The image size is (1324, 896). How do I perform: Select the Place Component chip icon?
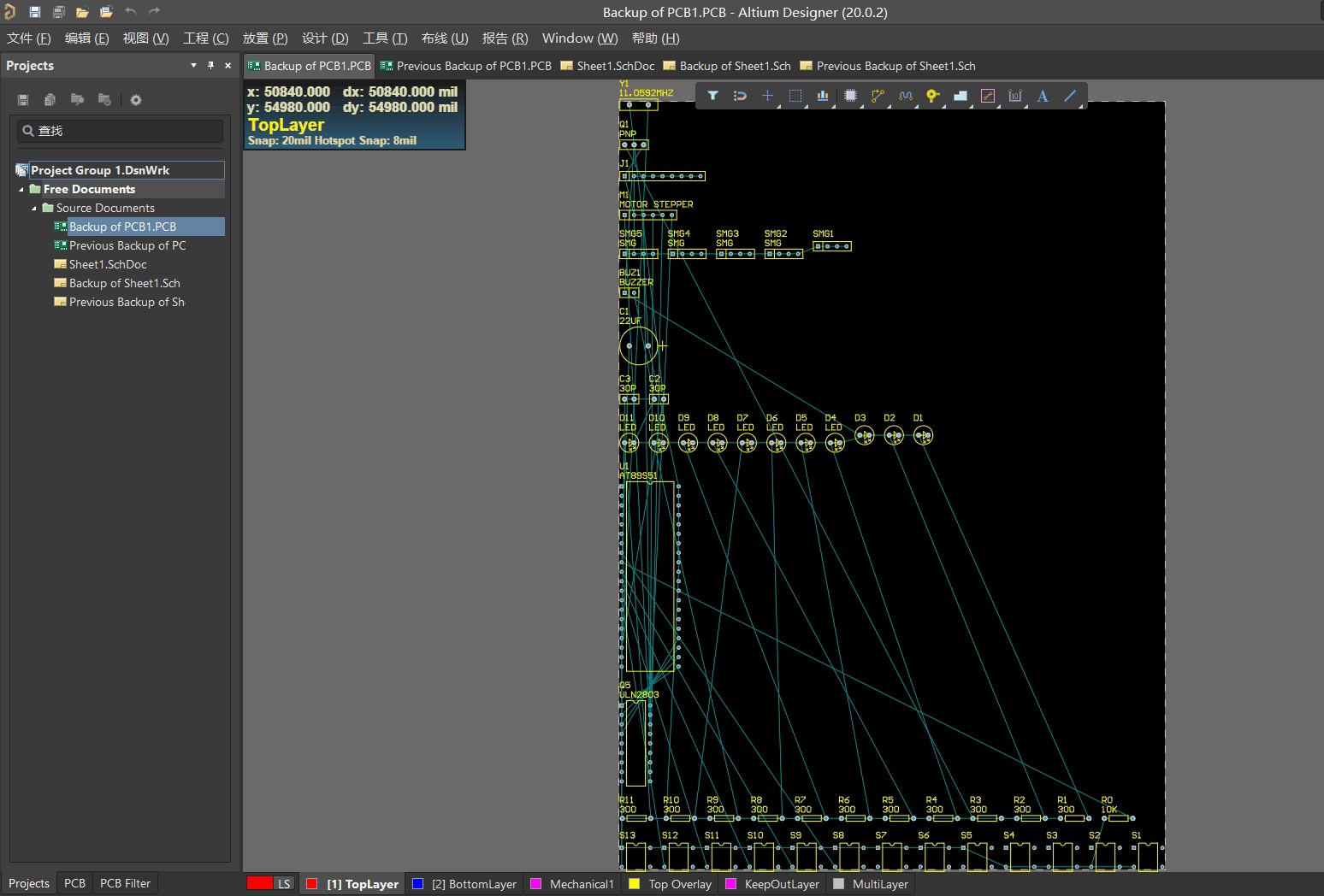pyautogui.click(x=850, y=96)
